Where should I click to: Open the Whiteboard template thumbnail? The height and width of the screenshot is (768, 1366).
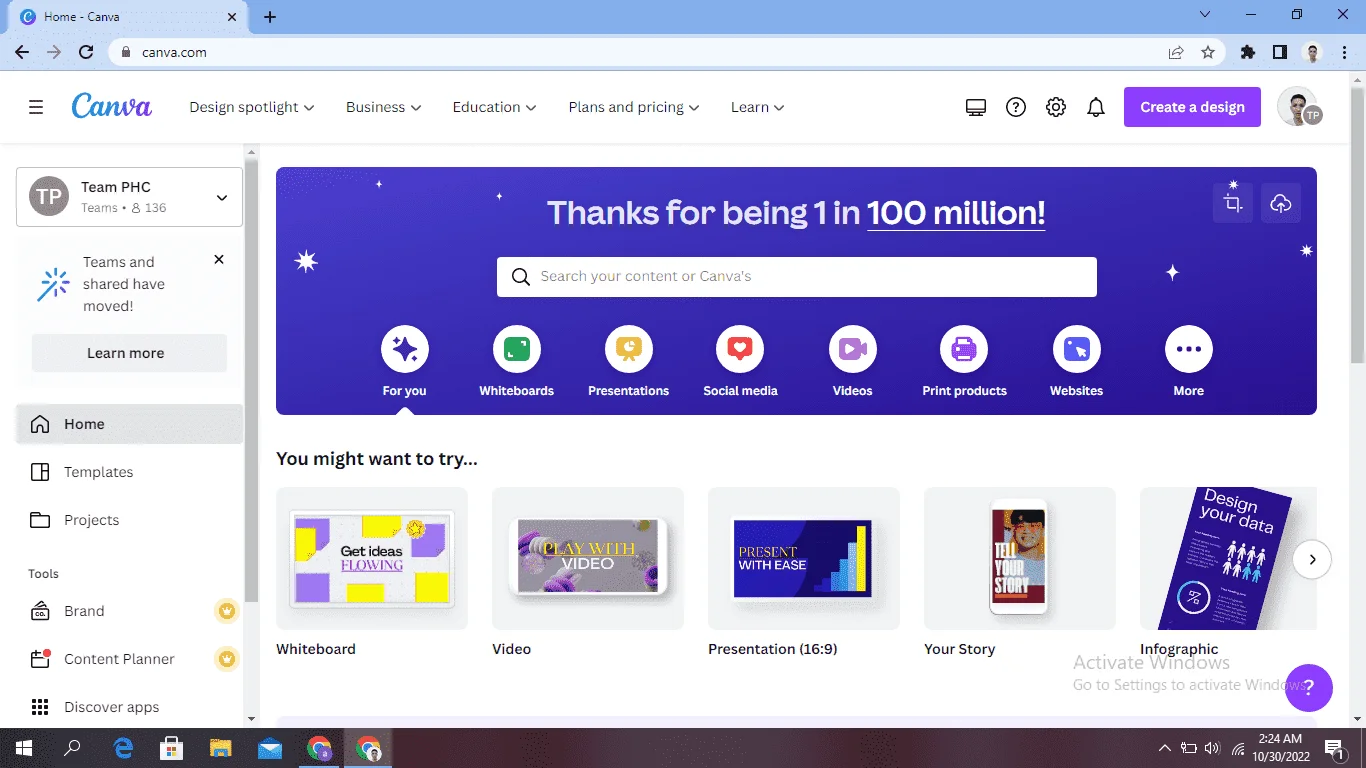372,558
